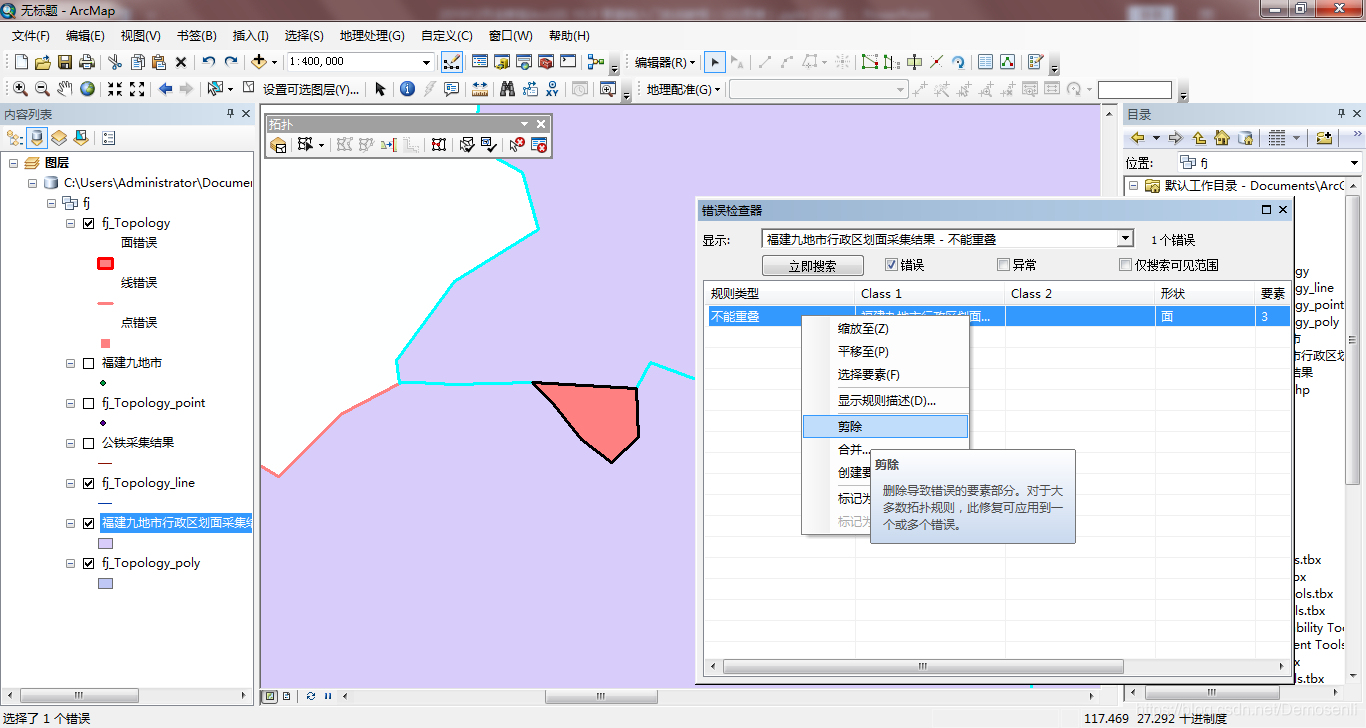Open the 地理处理(G) menu
This screenshot has height=728, width=1366.
coord(372,36)
